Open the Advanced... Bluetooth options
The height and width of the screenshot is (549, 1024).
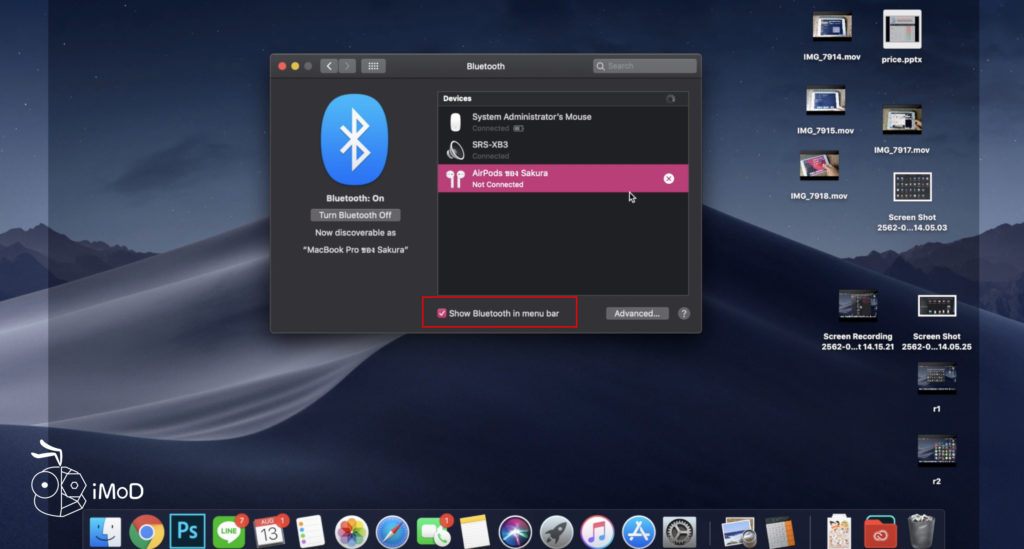click(x=637, y=313)
